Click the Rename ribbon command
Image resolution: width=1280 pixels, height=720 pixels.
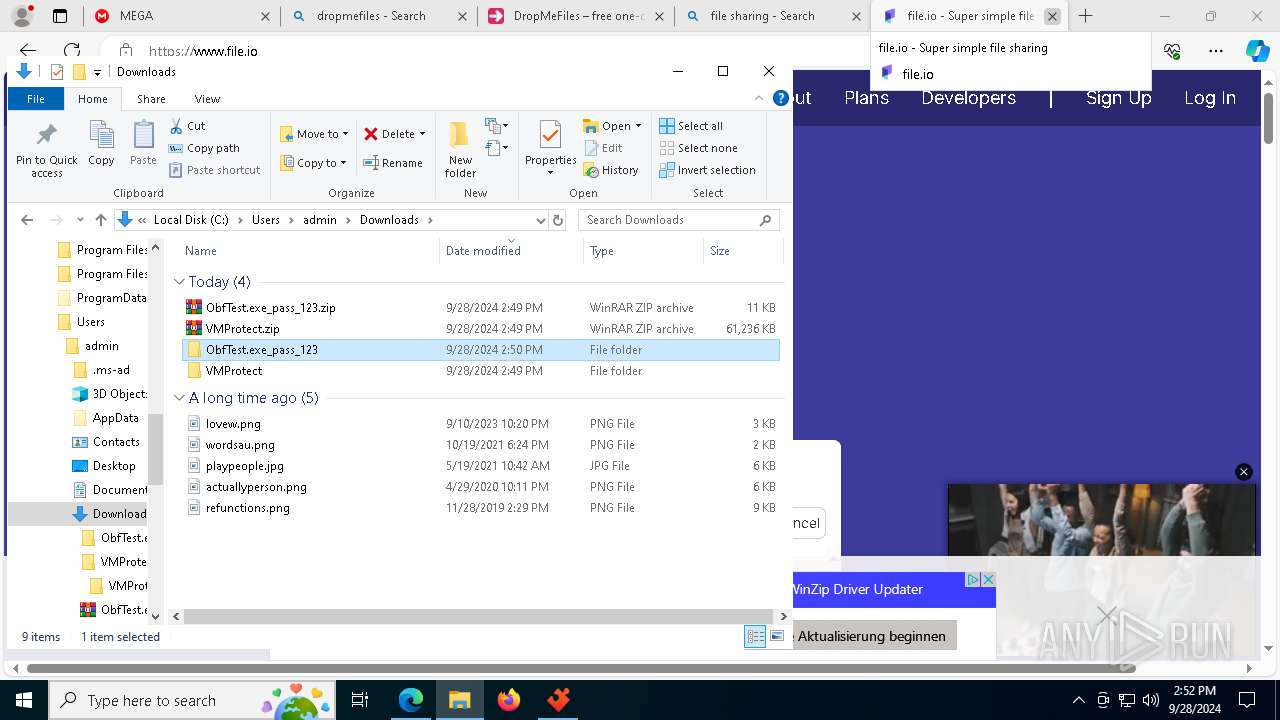[393, 163]
